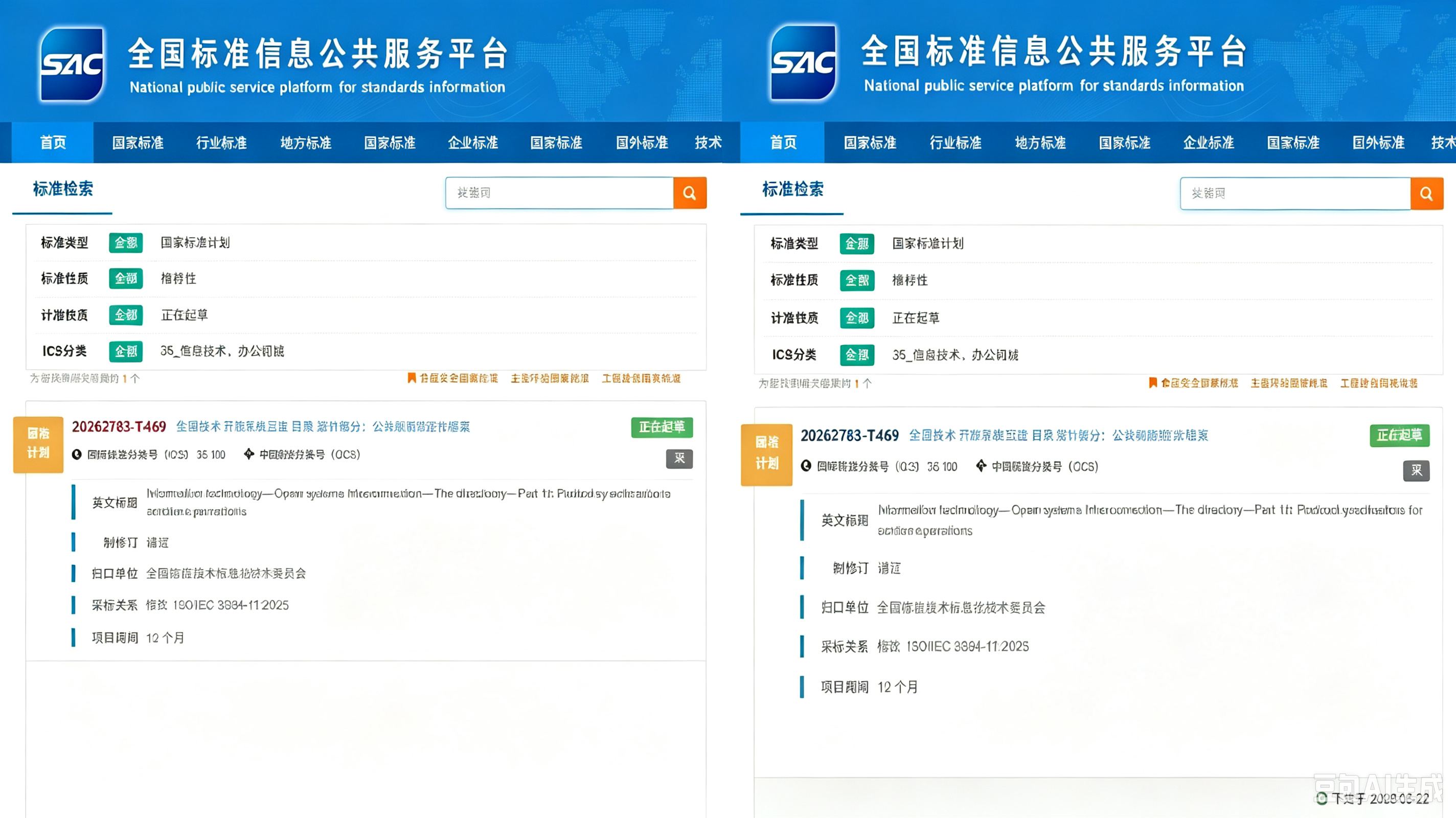The width and height of the screenshot is (1456, 818).
Task: Click the 12 个月 project period, left result
Action: tap(165, 638)
